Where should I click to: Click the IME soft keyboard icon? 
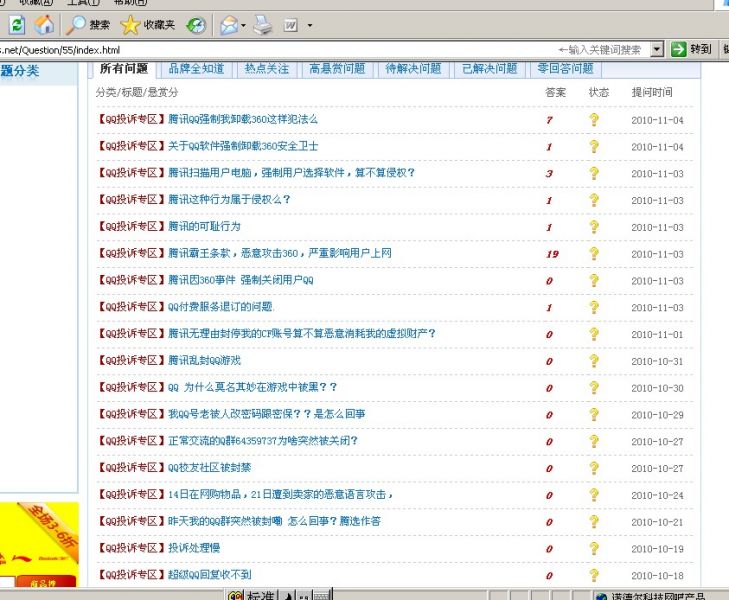pyautogui.click(x=322, y=596)
